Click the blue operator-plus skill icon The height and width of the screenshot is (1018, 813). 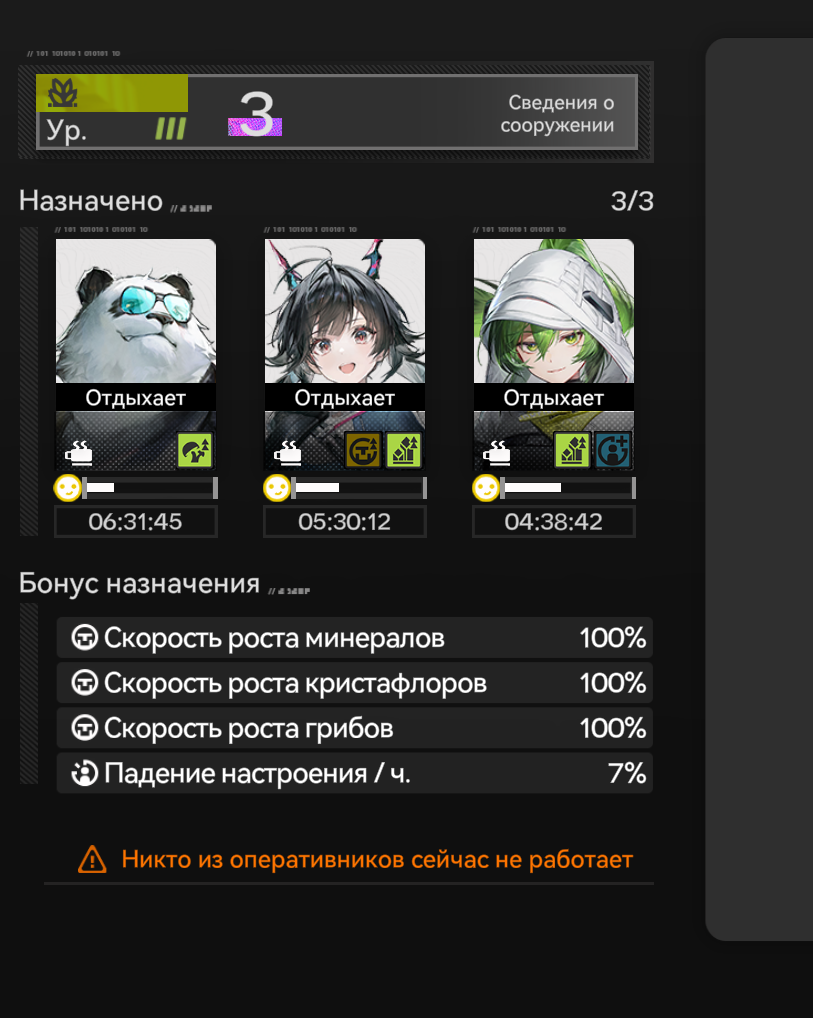[613, 450]
